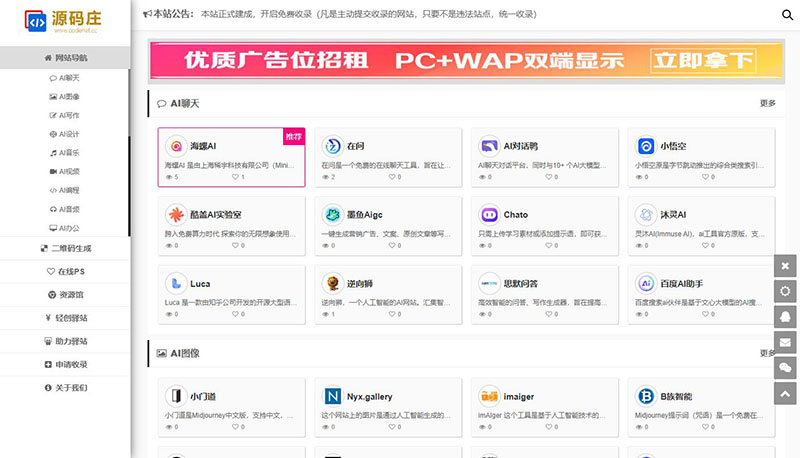Screen dimensions: 800x458
Task: Like the 小悟空 card heart icon
Action: (705, 177)
